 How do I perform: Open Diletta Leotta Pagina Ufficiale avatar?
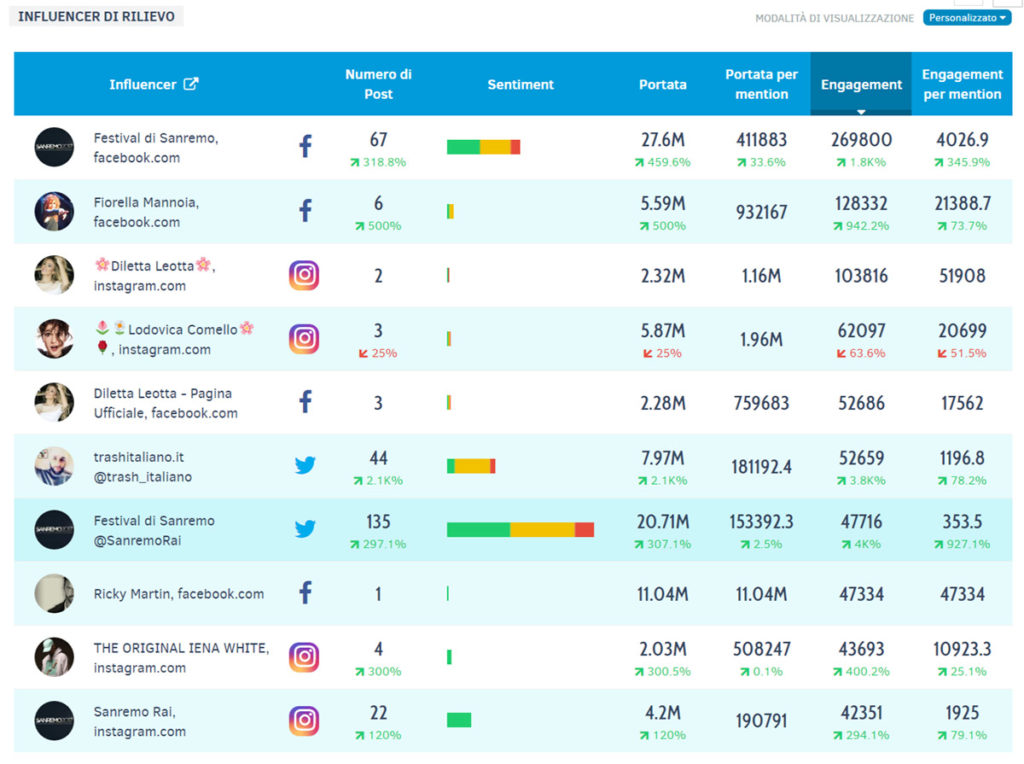[54, 402]
